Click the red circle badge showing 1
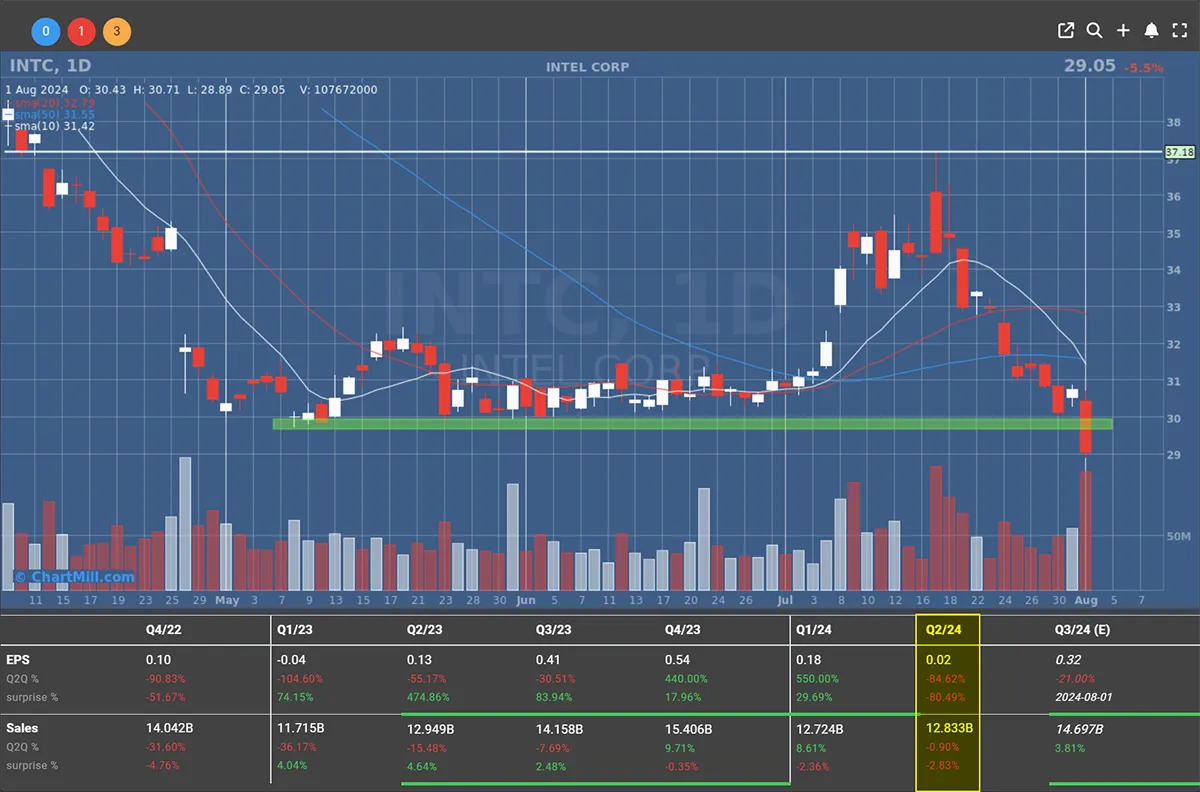 81,32
